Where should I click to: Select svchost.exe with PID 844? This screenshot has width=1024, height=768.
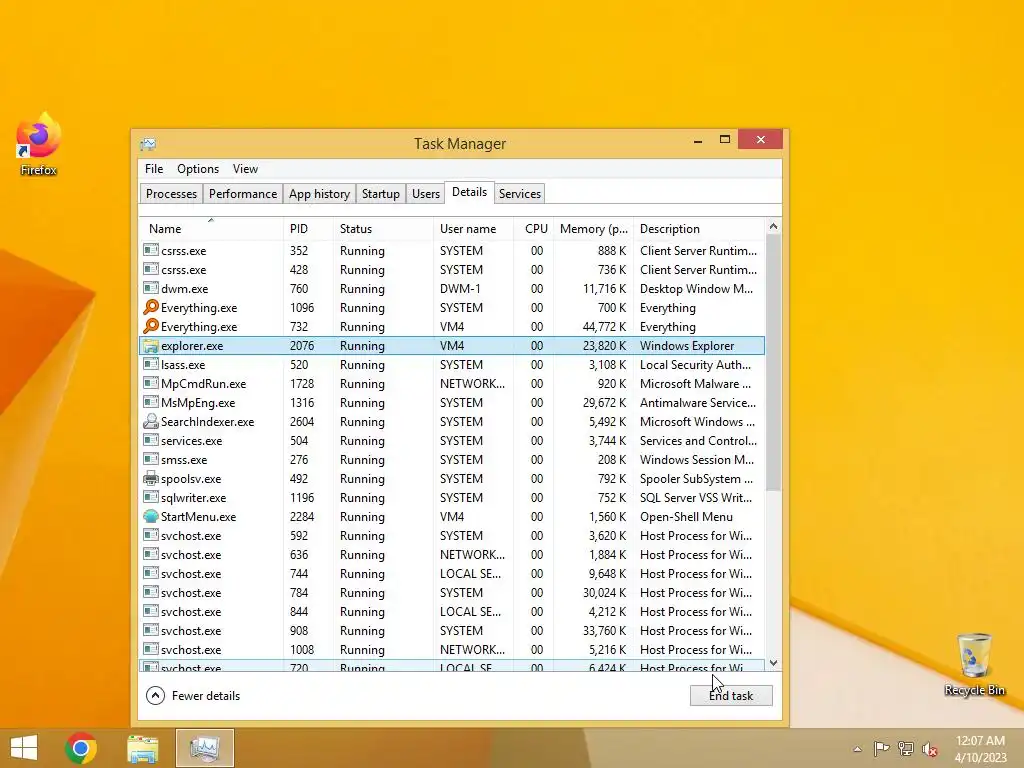click(x=451, y=611)
